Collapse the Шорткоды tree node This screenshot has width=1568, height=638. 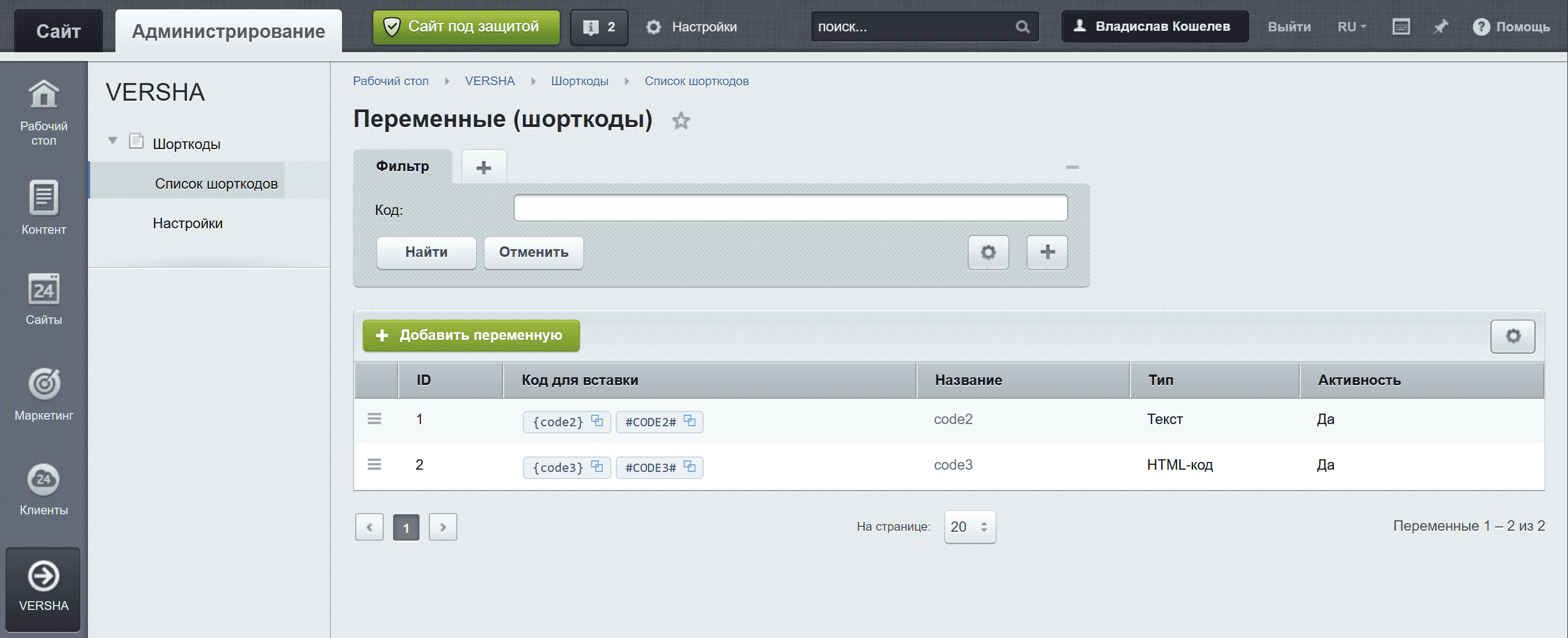click(113, 141)
